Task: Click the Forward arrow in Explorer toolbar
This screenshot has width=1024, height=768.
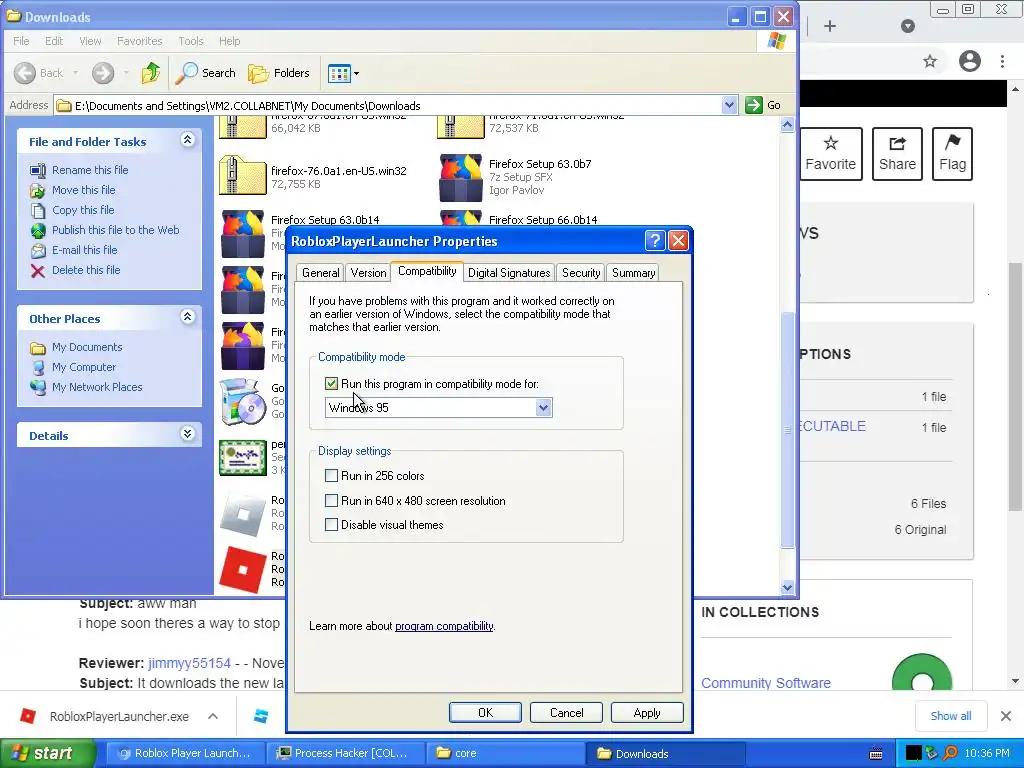Action: click(x=103, y=73)
